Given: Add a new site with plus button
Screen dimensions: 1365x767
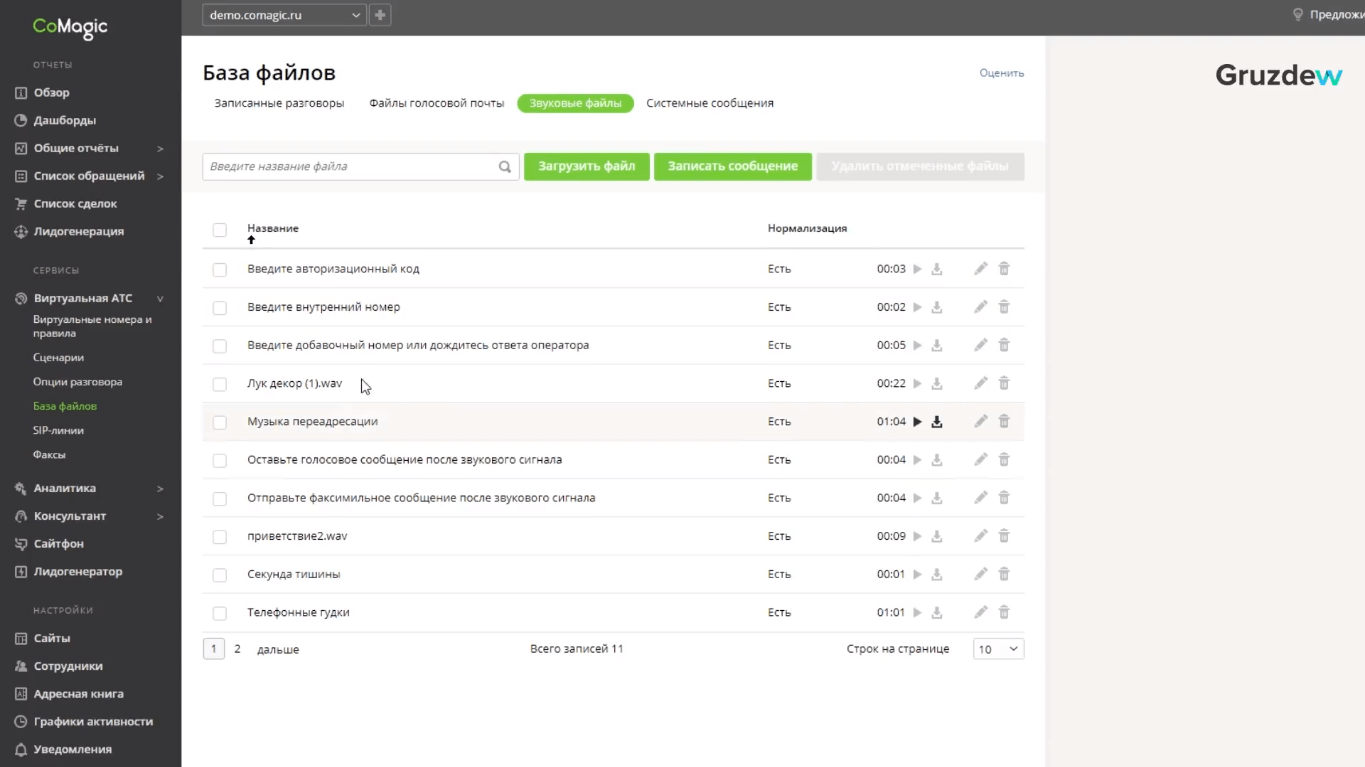Looking at the screenshot, I should (x=380, y=15).
